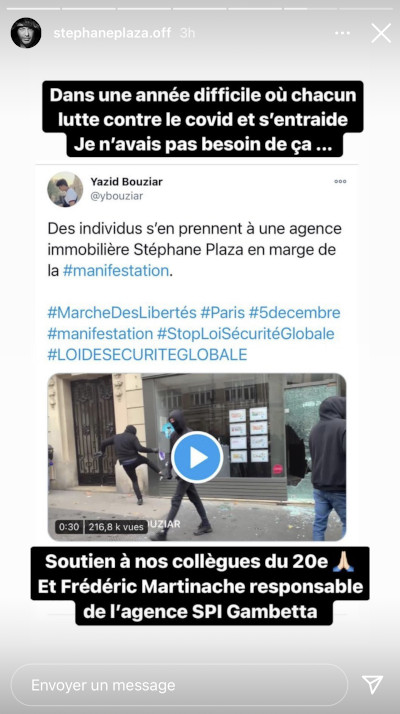
Task: Open the story three-dots options menu
Action: click(342, 33)
